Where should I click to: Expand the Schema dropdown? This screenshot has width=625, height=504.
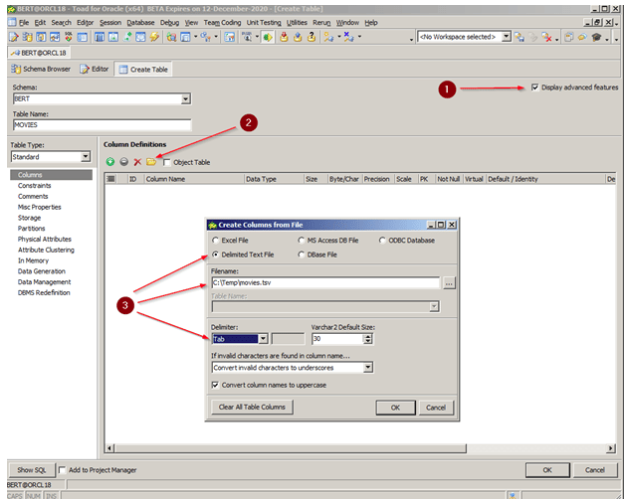185,98
